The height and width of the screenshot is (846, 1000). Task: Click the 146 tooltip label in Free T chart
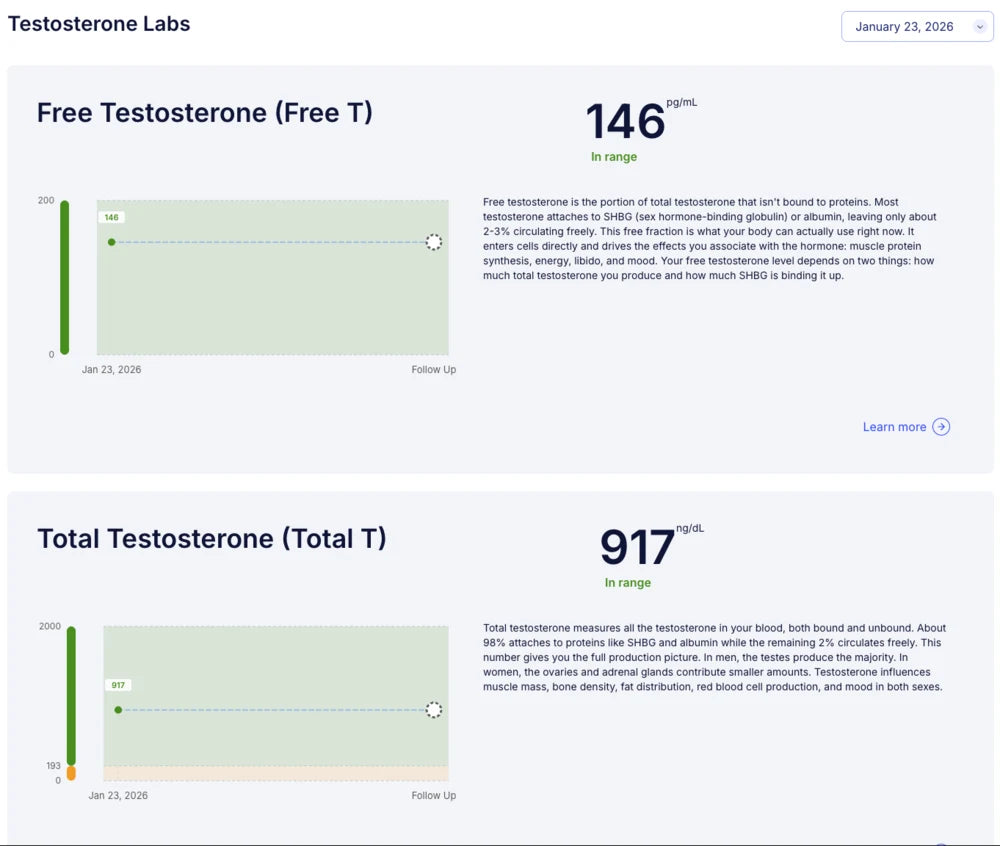(x=112, y=217)
